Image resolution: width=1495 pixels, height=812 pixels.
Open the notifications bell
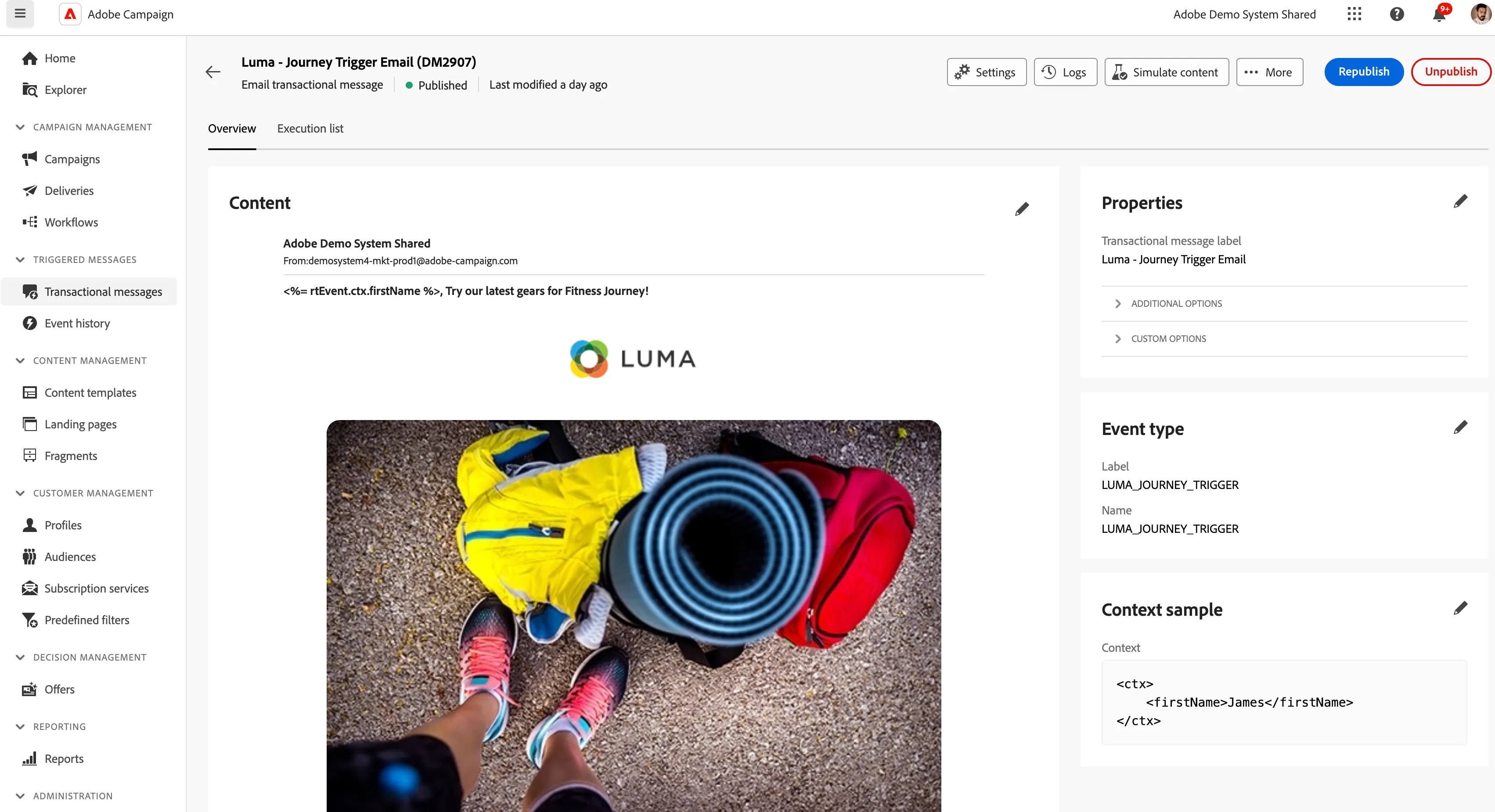pos(1439,14)
